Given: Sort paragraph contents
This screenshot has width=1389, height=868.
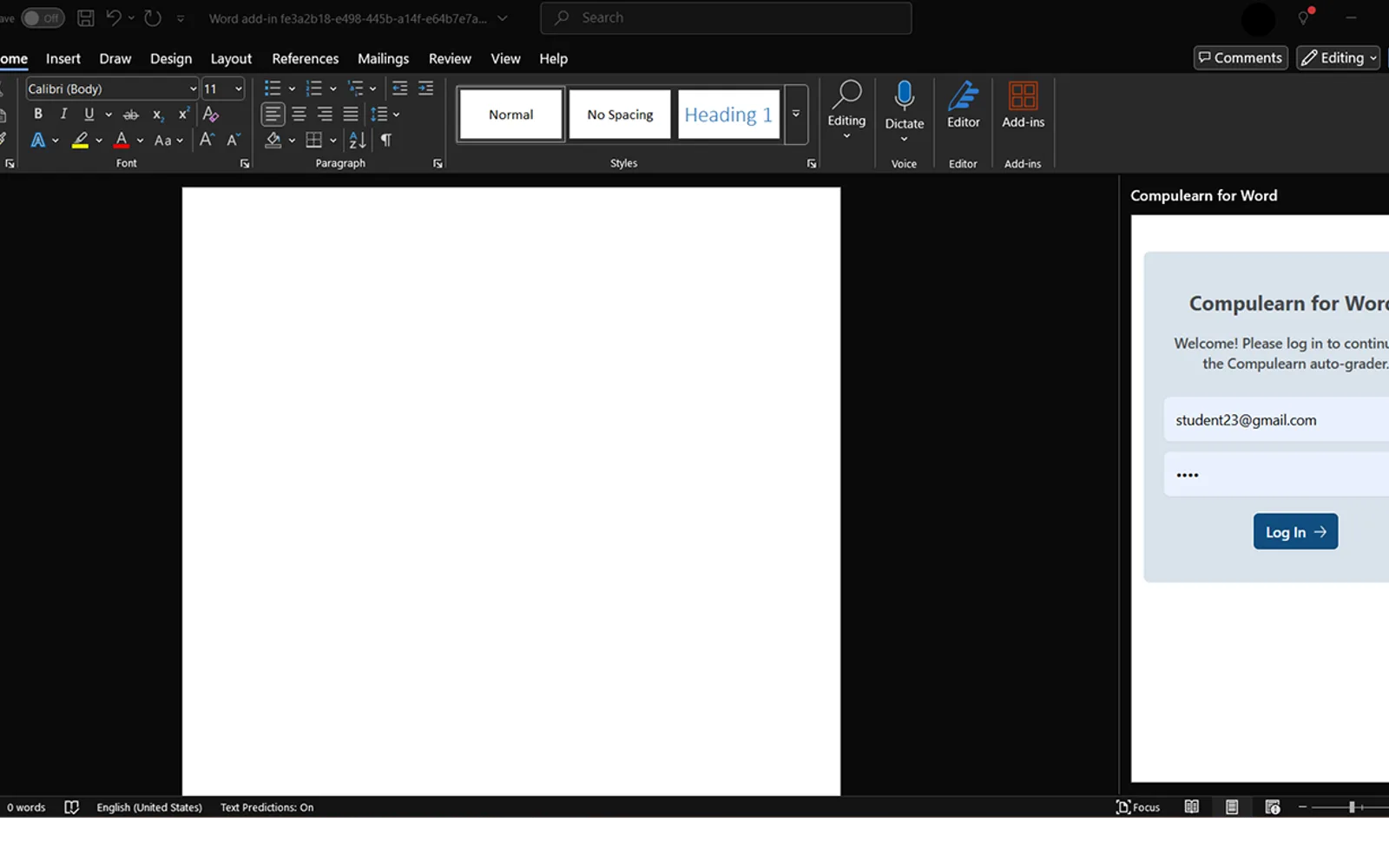Looking at the screenshot, I should coord(358,140).
